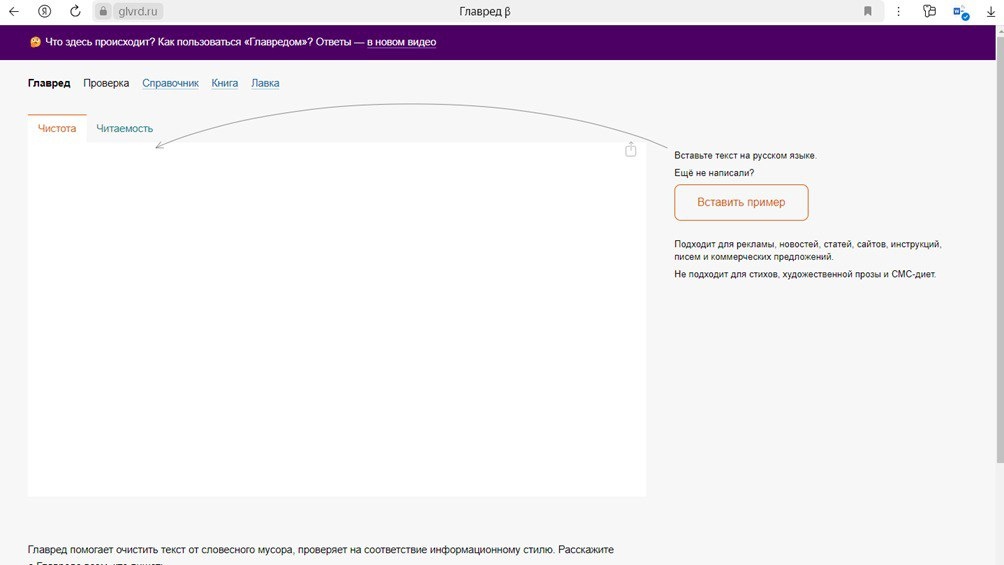The image size is (1004, 565).
Task: Click the «Вставьте текст на русском языке» hint
Action: tap(745, 156)
